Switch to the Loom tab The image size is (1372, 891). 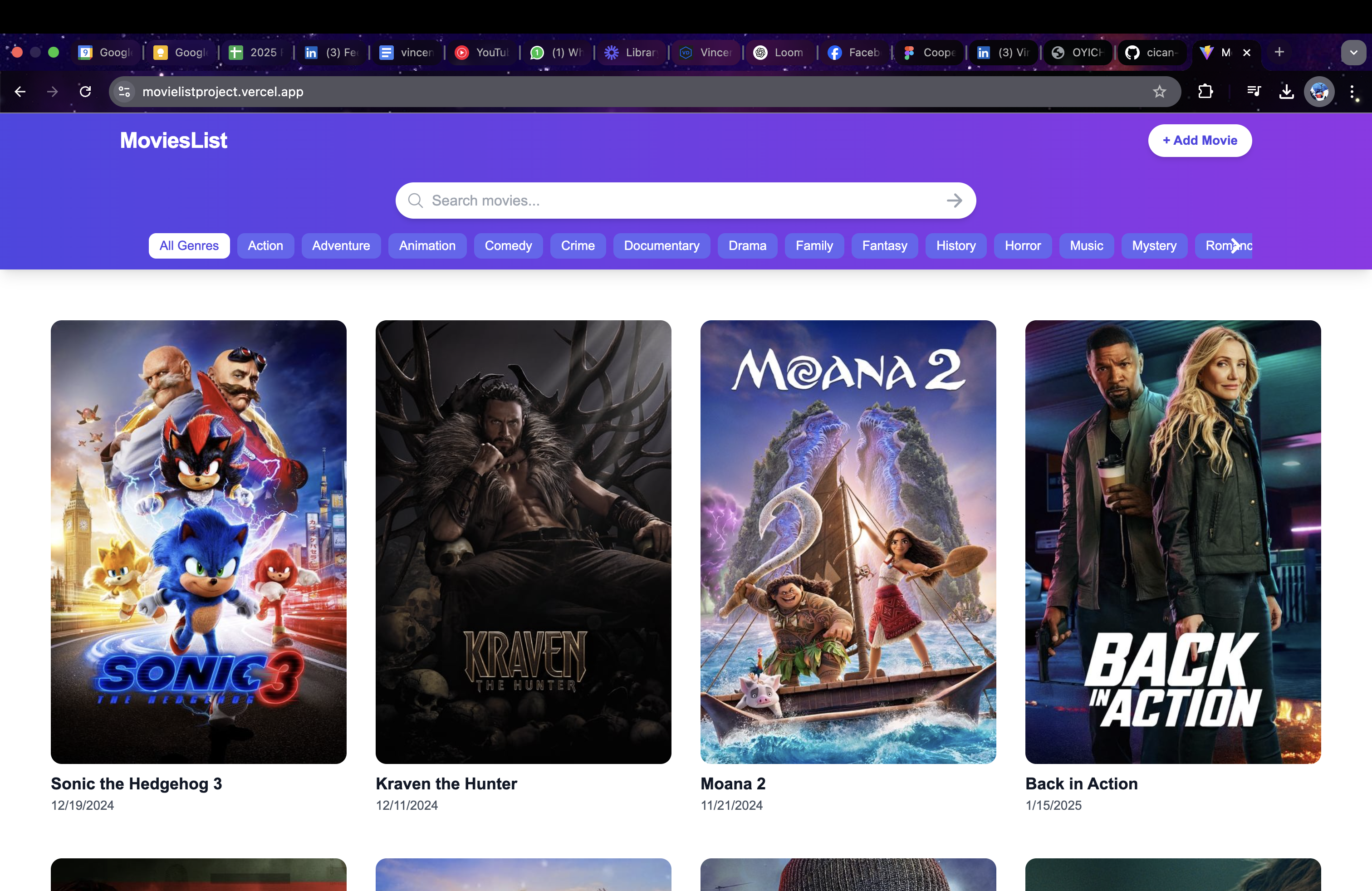coord(780,53)
